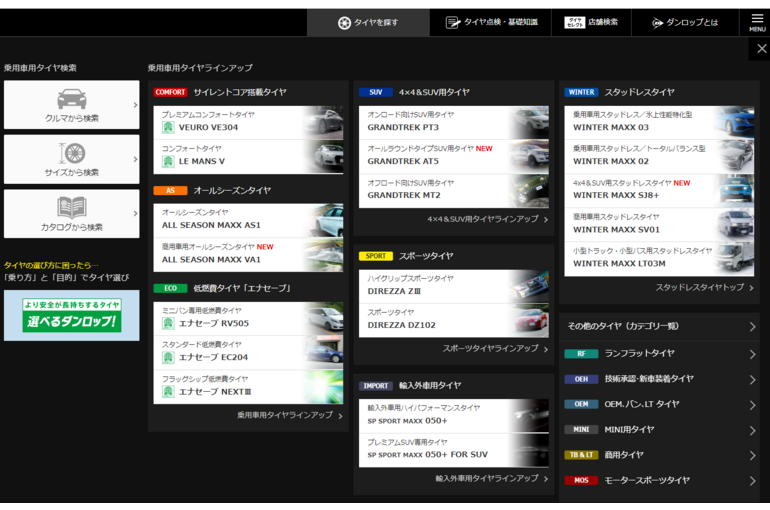Viewport: 770px width, 510px height.
Task: Open WINTER MAXX LT03M tire card
Action: point(659,259)
